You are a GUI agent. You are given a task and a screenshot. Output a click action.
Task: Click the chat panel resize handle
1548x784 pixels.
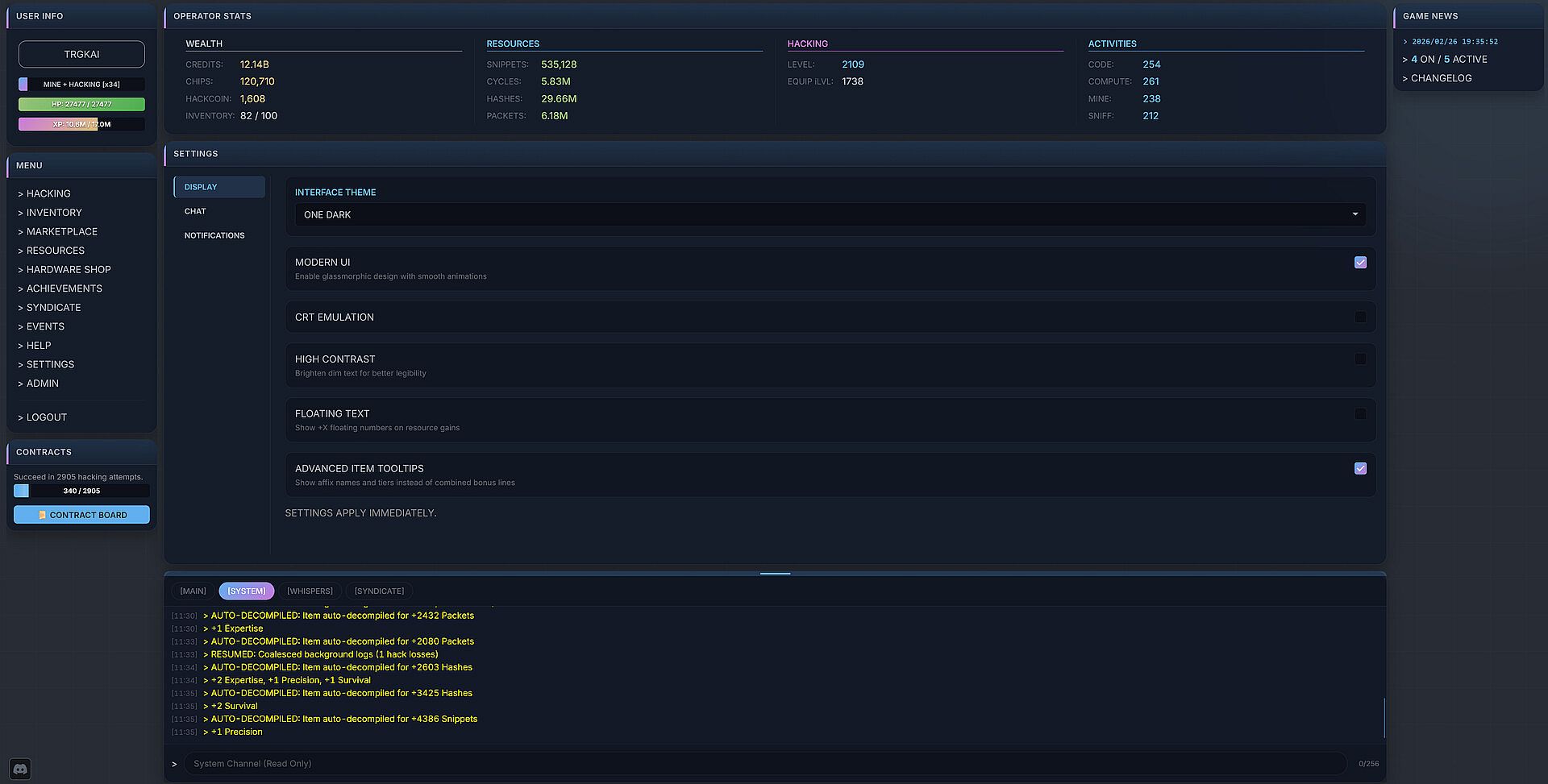pyautogui.click(x=775, y=574)
